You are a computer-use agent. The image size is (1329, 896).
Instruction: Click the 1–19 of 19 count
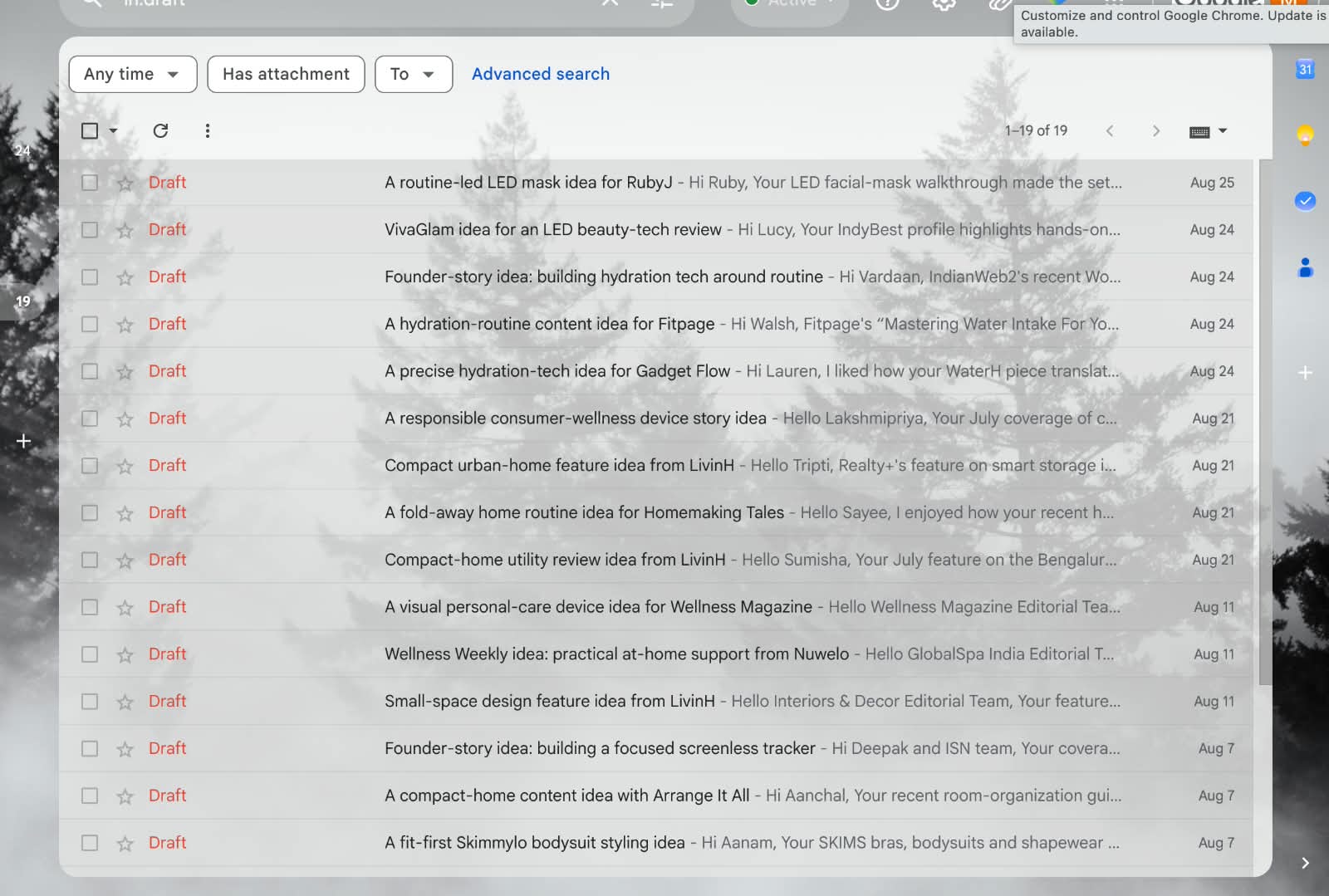pyautogui.click(x=1036, y=130)
